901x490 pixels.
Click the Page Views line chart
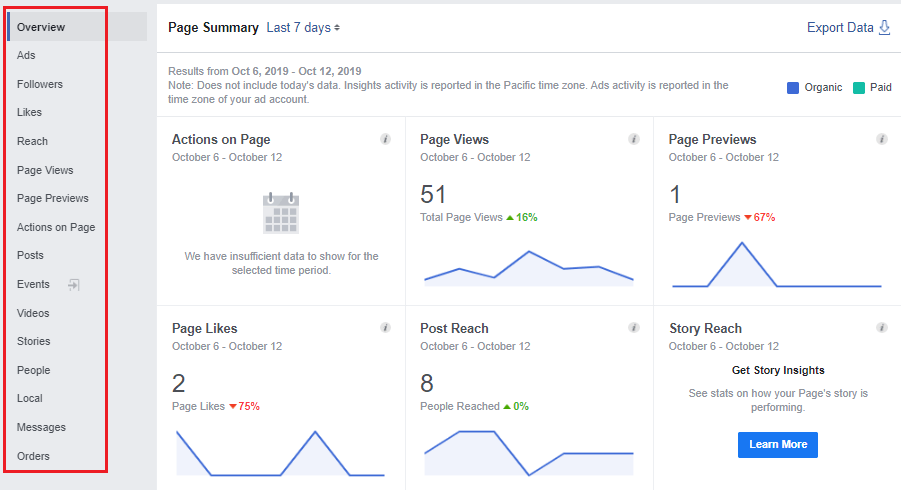(528, 268)
